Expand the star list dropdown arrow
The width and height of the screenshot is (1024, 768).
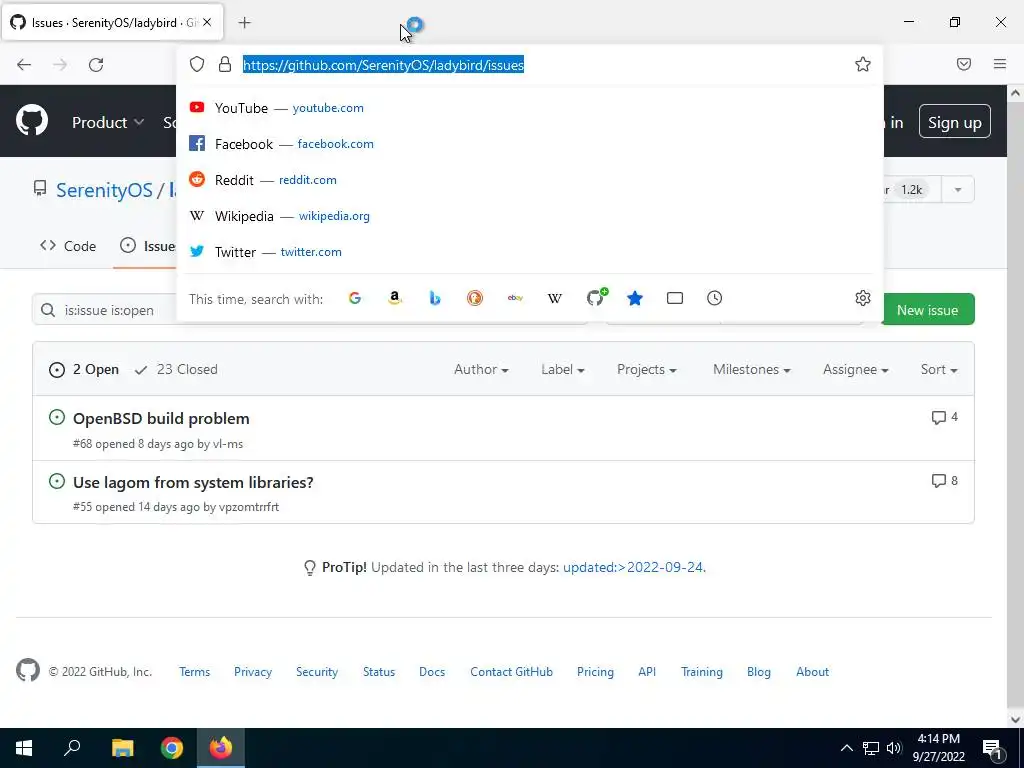tap(958, 190)
